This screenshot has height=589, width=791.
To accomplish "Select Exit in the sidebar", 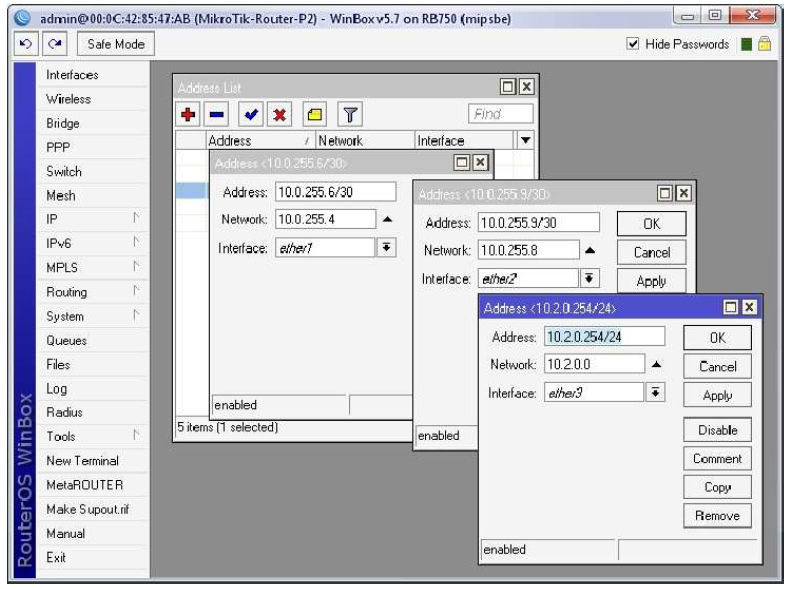I will click(92, 557).
